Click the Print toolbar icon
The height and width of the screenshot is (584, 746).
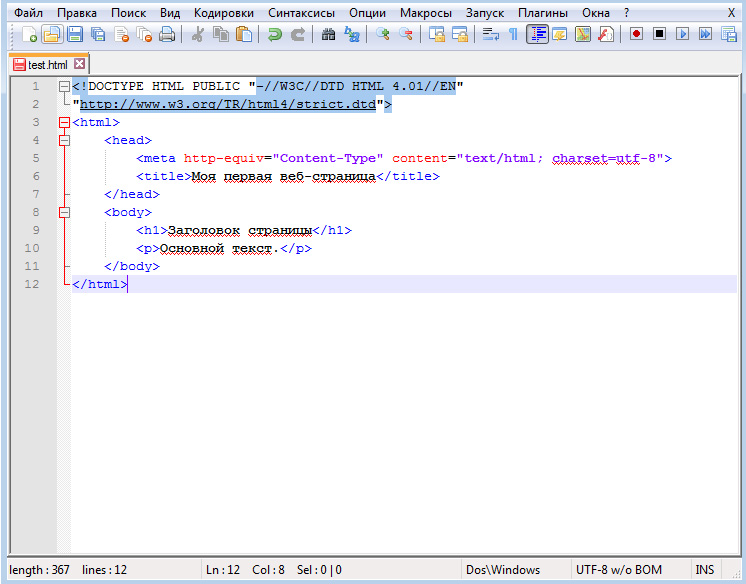click(166, 34)
